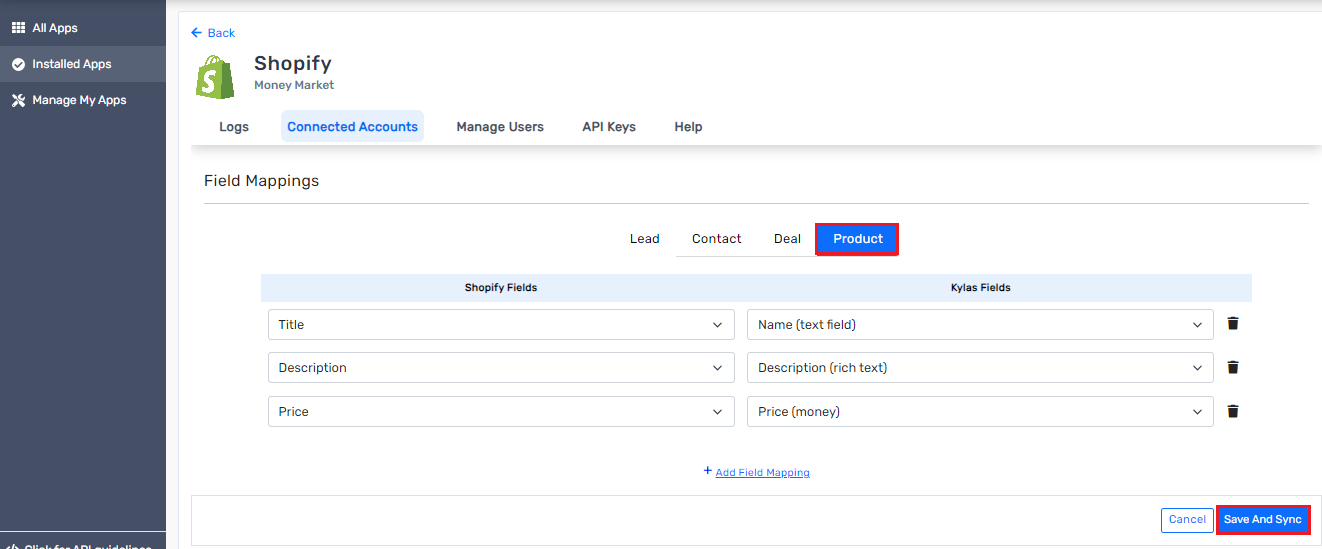The width and height of the screenshot is (1322, 549).
Task: Open Manage My Apps in sidebar
Action: 79,100
